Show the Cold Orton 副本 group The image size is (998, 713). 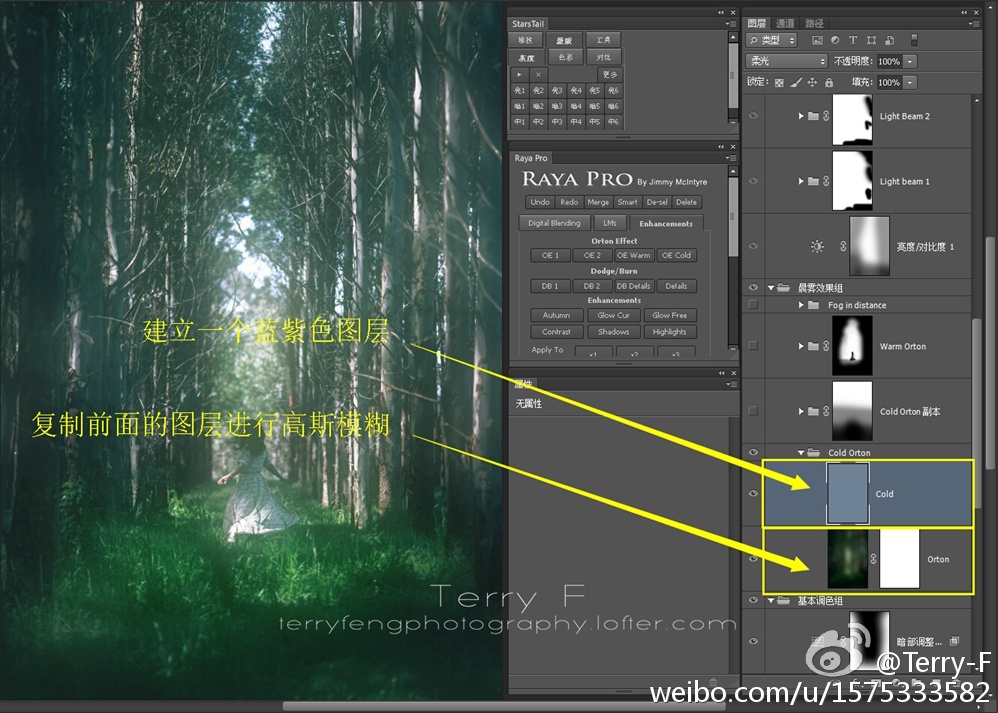(x=754, y=411)
